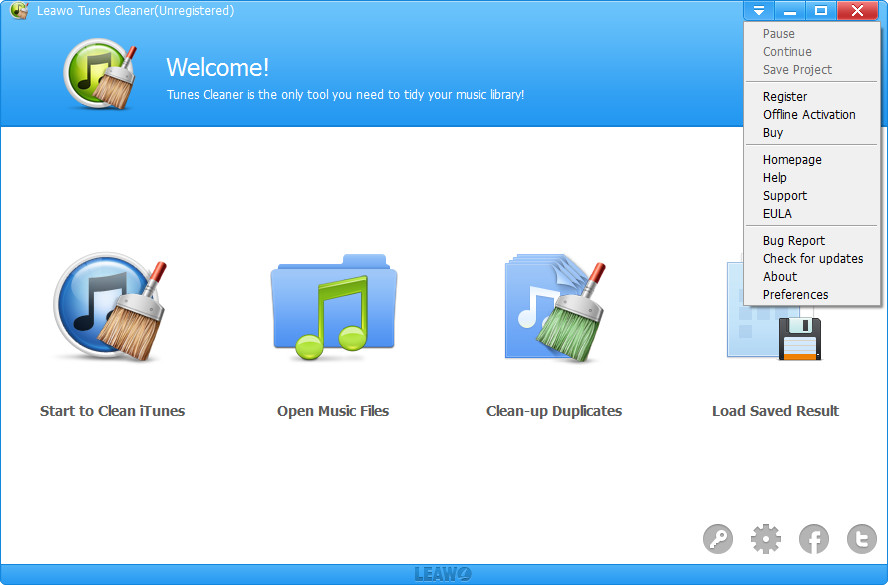Click the Start to Clean iTunes icon

(x=110, y=307)
